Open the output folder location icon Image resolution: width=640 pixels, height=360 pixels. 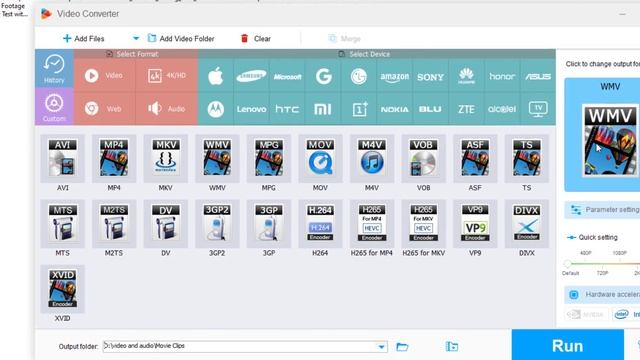(x=451, y=347)
